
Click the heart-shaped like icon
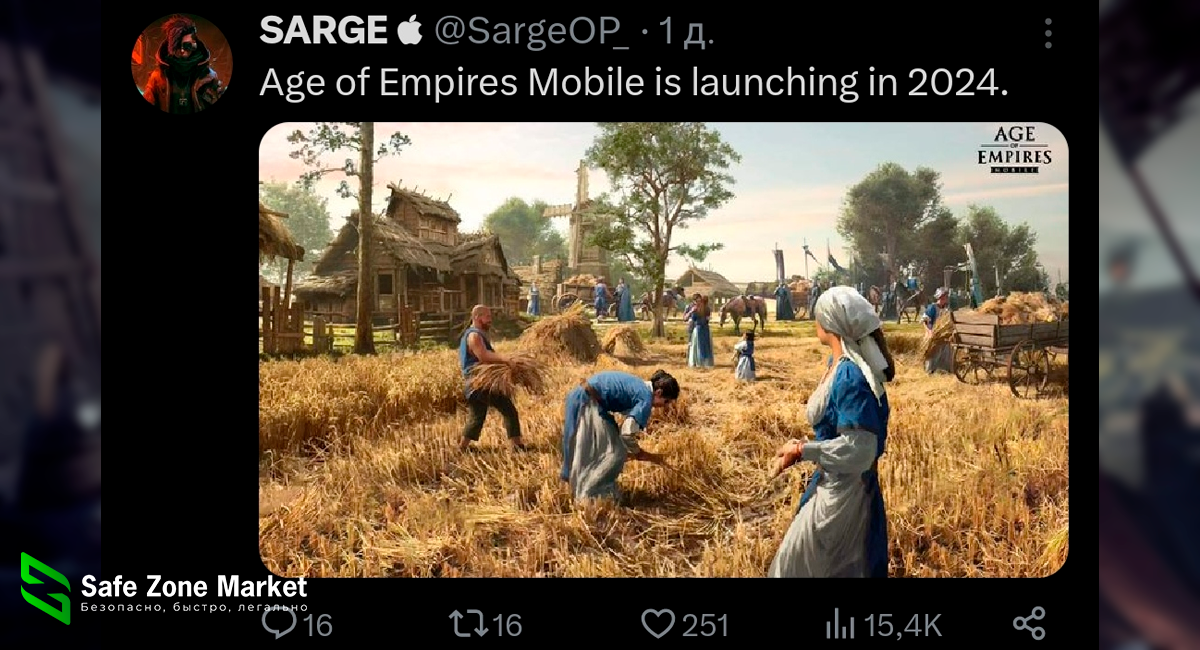(x=659, y=625)
